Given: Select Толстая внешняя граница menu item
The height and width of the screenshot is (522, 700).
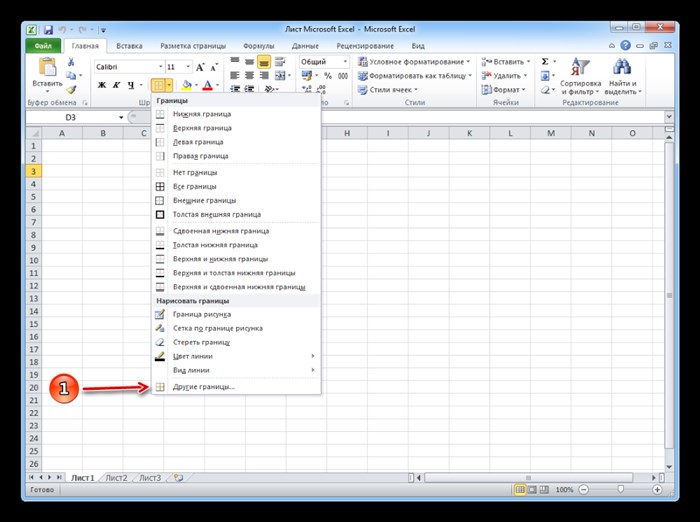Looking at the screenshot, I should pos(236,214).
